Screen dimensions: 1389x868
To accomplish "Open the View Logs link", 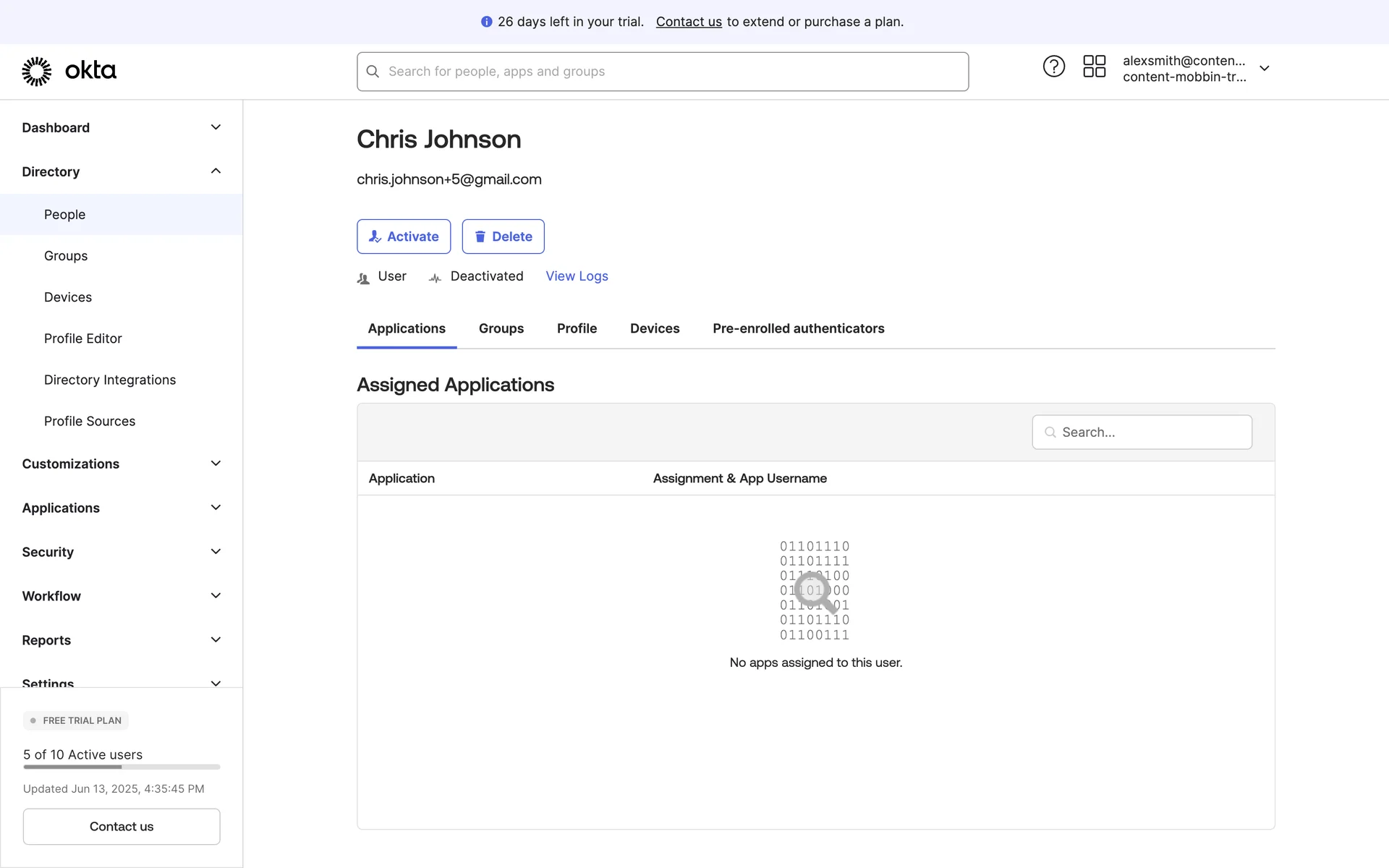I will (x=577, y=276).
